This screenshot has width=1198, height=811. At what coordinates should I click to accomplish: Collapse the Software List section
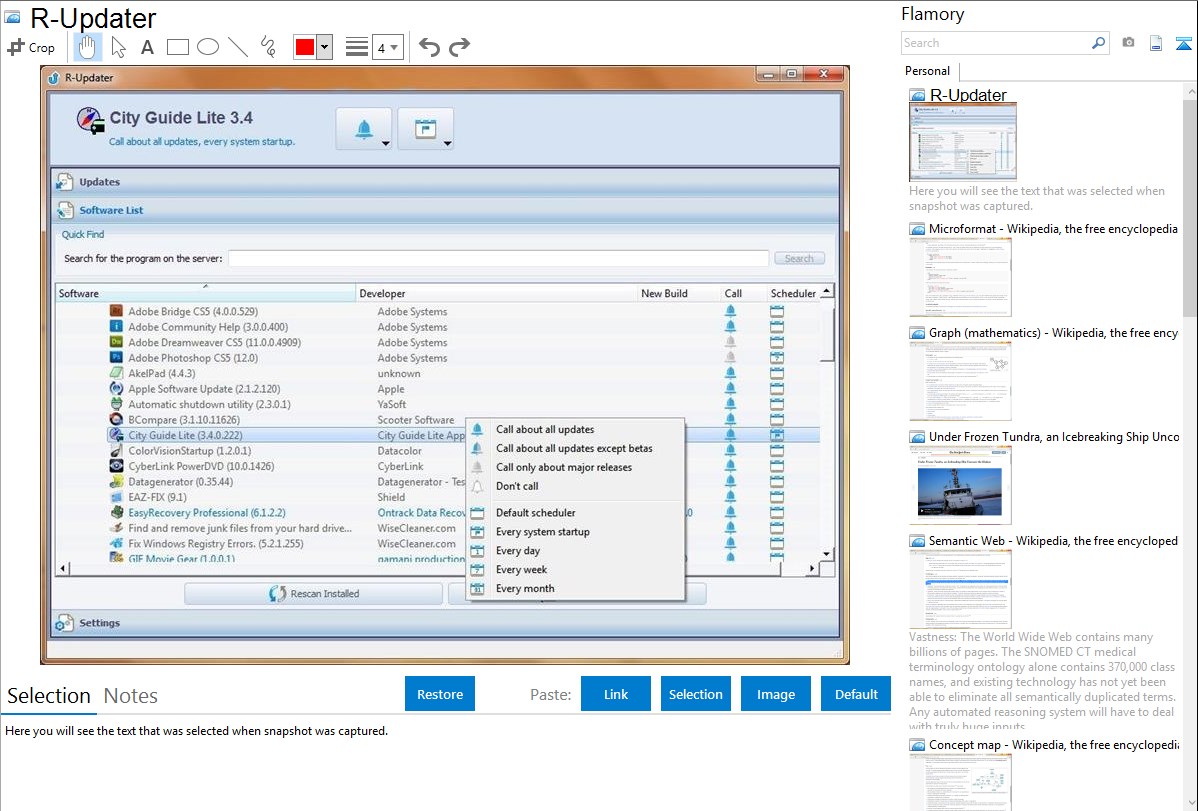tap(446, 210)
